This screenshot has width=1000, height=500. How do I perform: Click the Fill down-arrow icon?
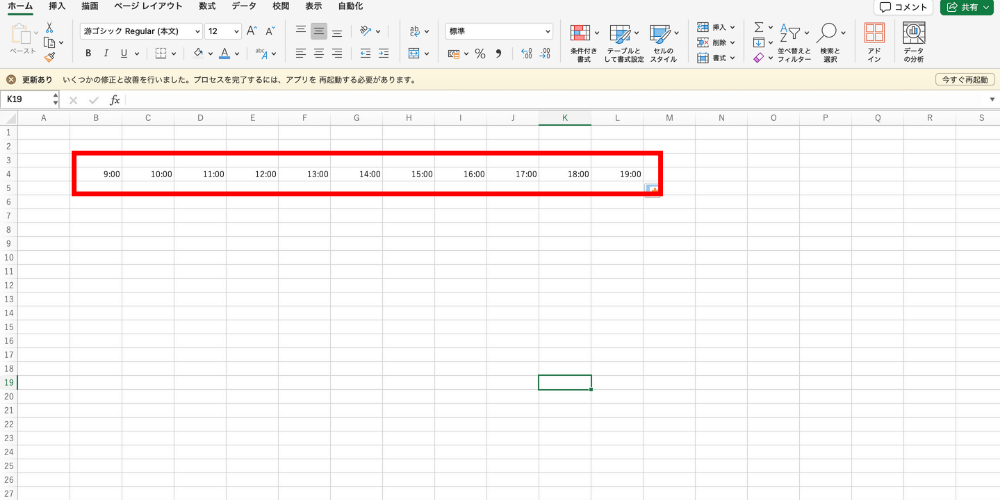click(x=759, y=43)
